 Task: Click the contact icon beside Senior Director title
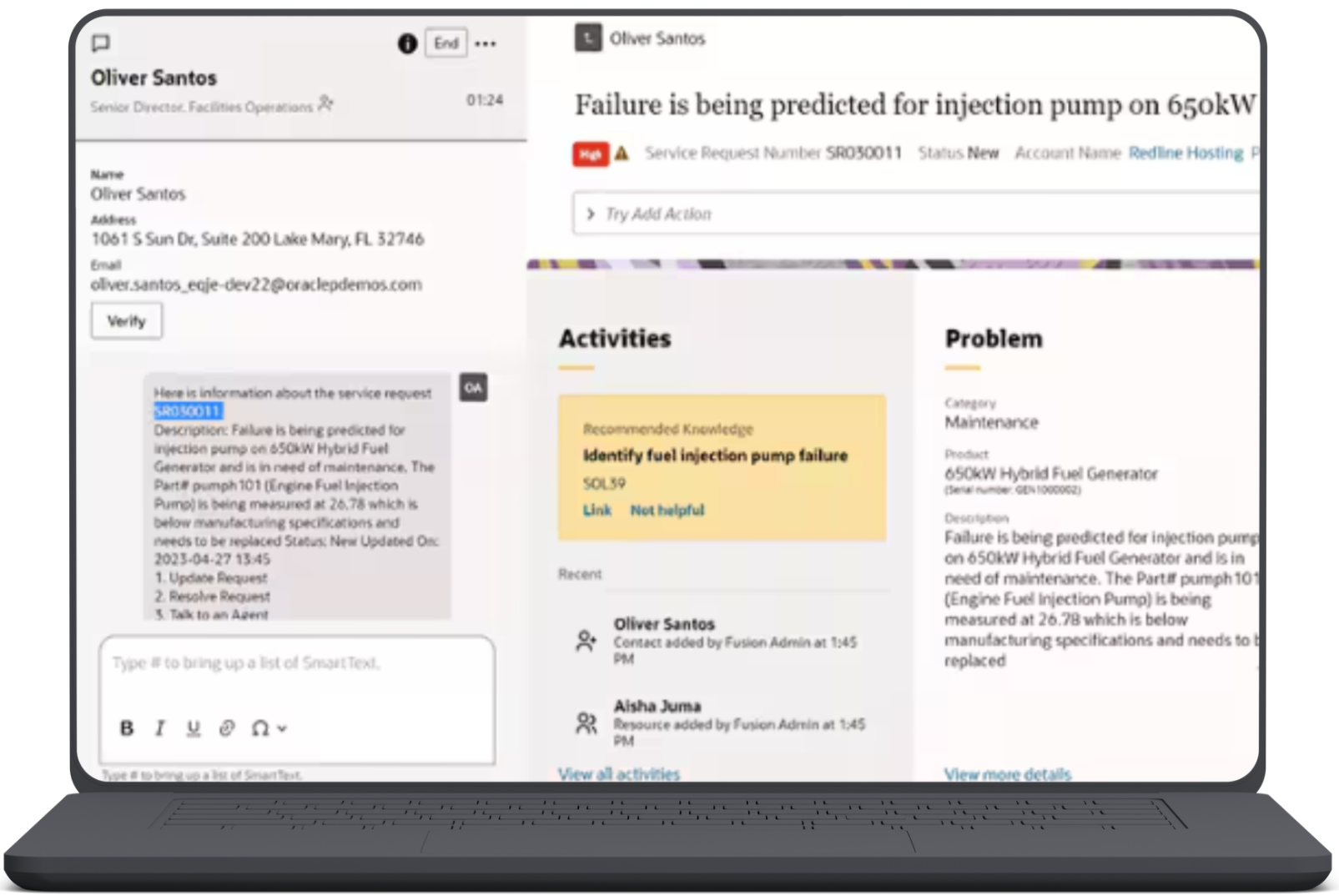[325, 104]
